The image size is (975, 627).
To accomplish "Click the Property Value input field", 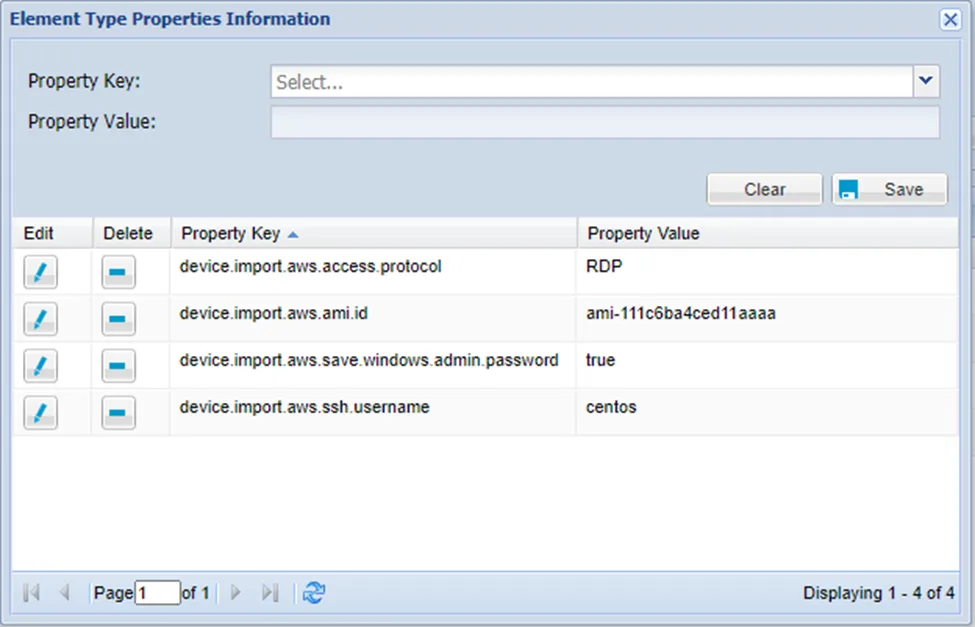I will 605,122.
